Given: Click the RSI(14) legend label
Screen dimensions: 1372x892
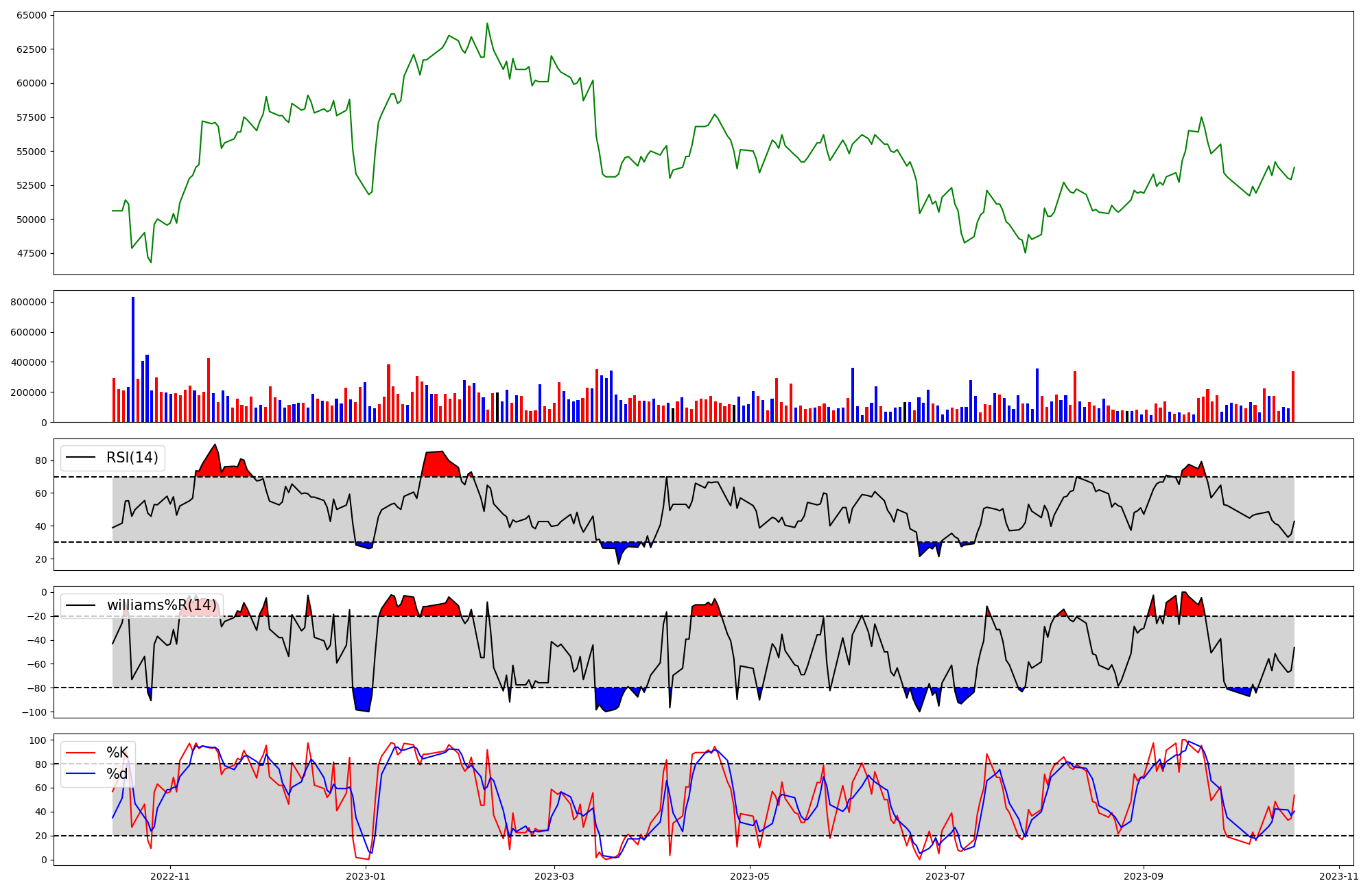Looking at the screenshot, I should point(132,458).
